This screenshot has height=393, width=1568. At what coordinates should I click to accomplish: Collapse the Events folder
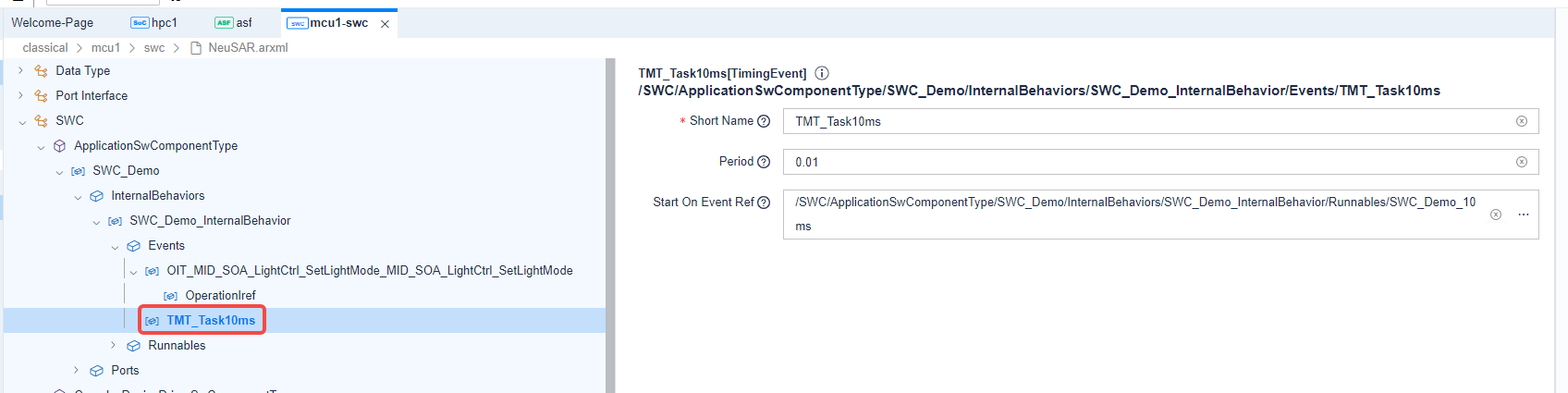[115, 246]
